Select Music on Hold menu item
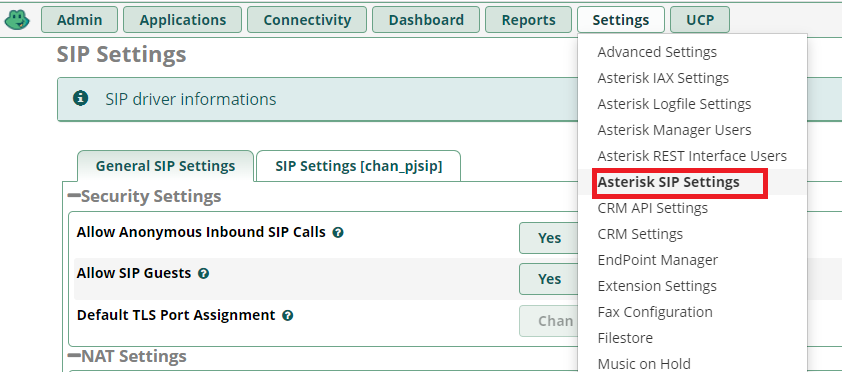 click(x=644, y=363)
